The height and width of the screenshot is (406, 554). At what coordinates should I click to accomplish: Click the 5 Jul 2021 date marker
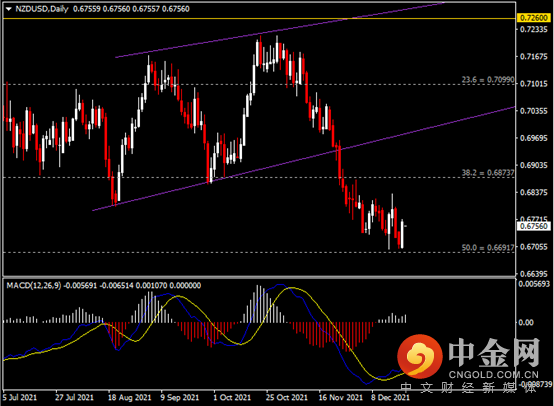[x=20, y=398]
